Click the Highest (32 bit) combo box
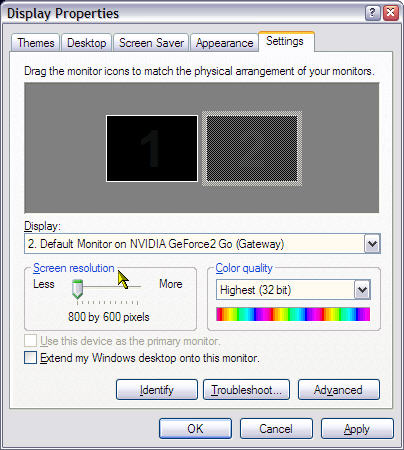404x450 pixels. [x=293, y=290]
